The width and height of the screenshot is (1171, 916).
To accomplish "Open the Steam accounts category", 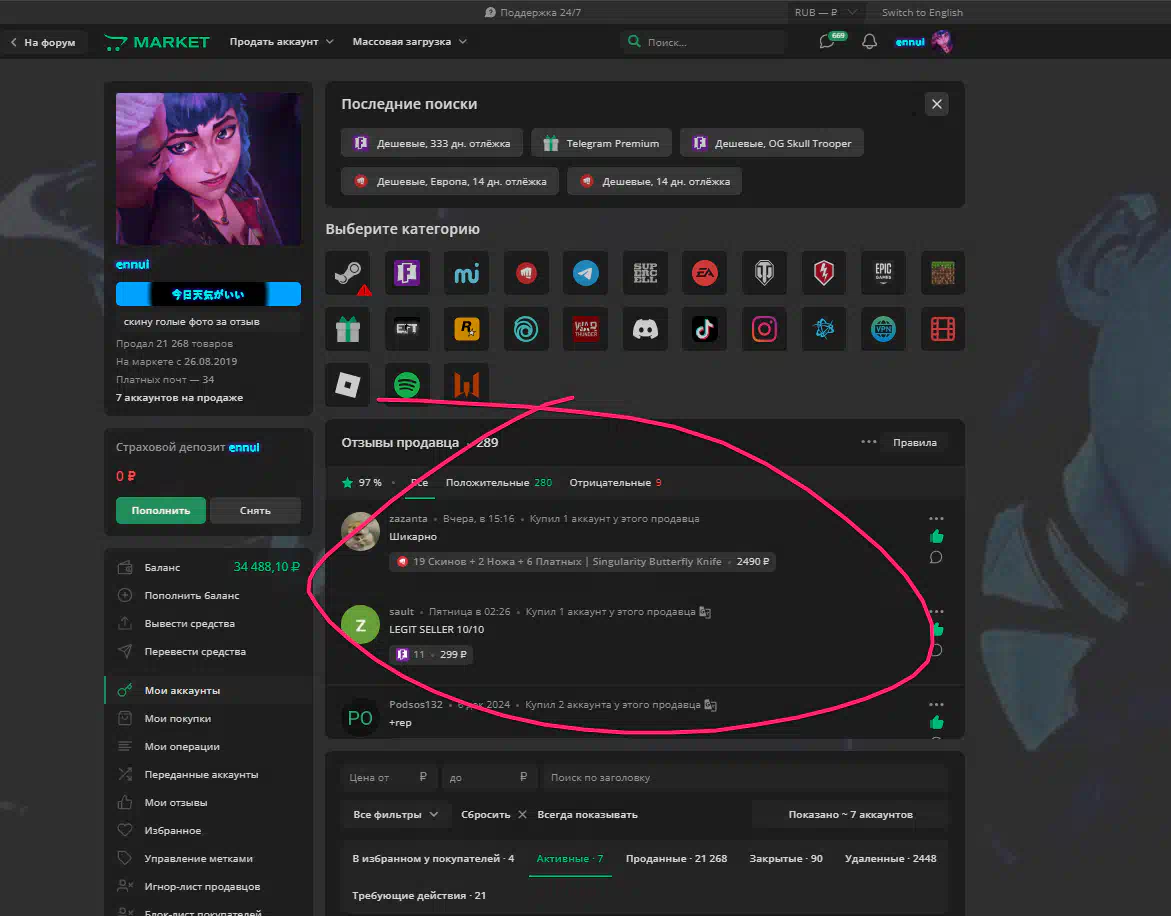I will point(347,273).
